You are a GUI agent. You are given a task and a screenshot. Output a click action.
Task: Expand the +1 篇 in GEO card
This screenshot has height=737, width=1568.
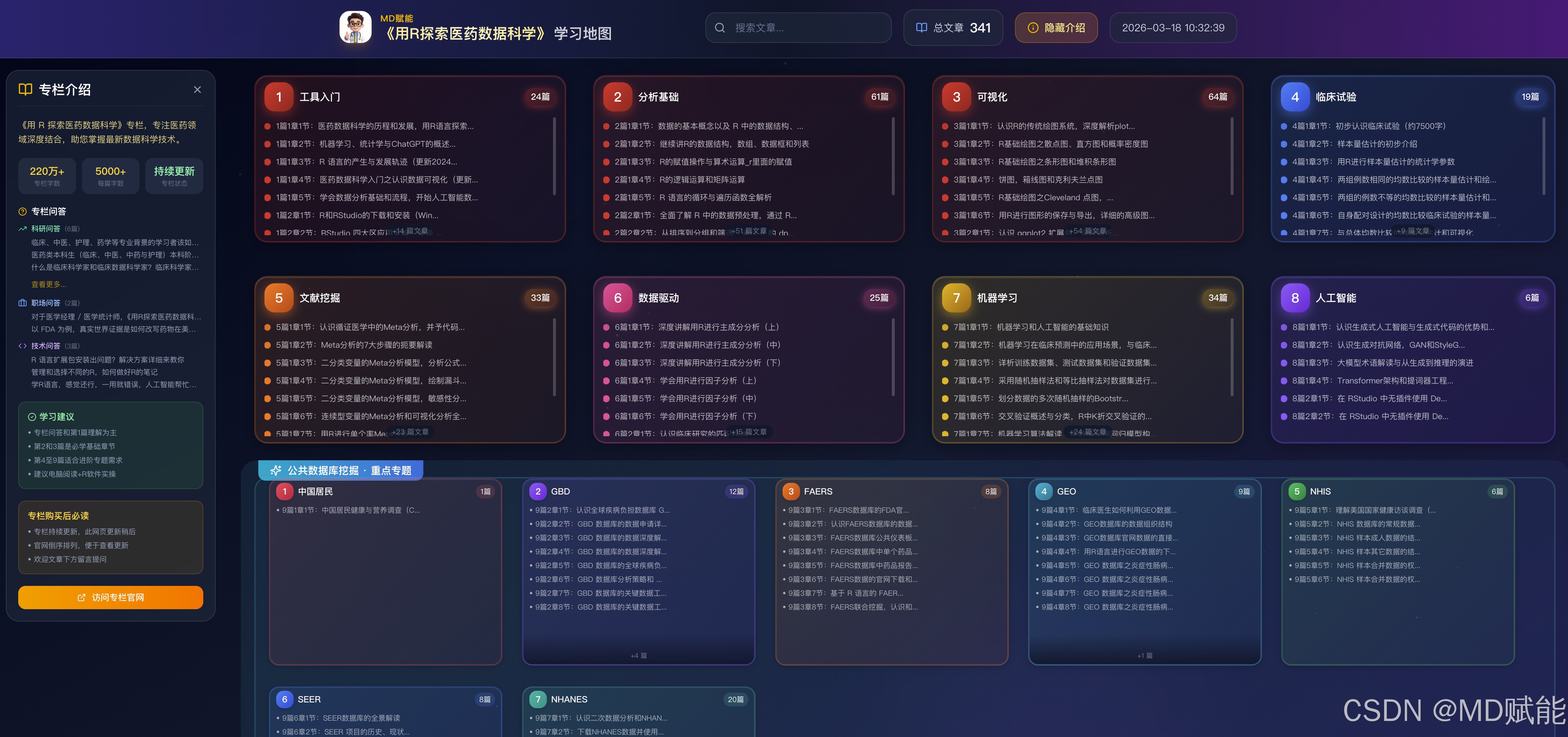(x=1144, y=655)
